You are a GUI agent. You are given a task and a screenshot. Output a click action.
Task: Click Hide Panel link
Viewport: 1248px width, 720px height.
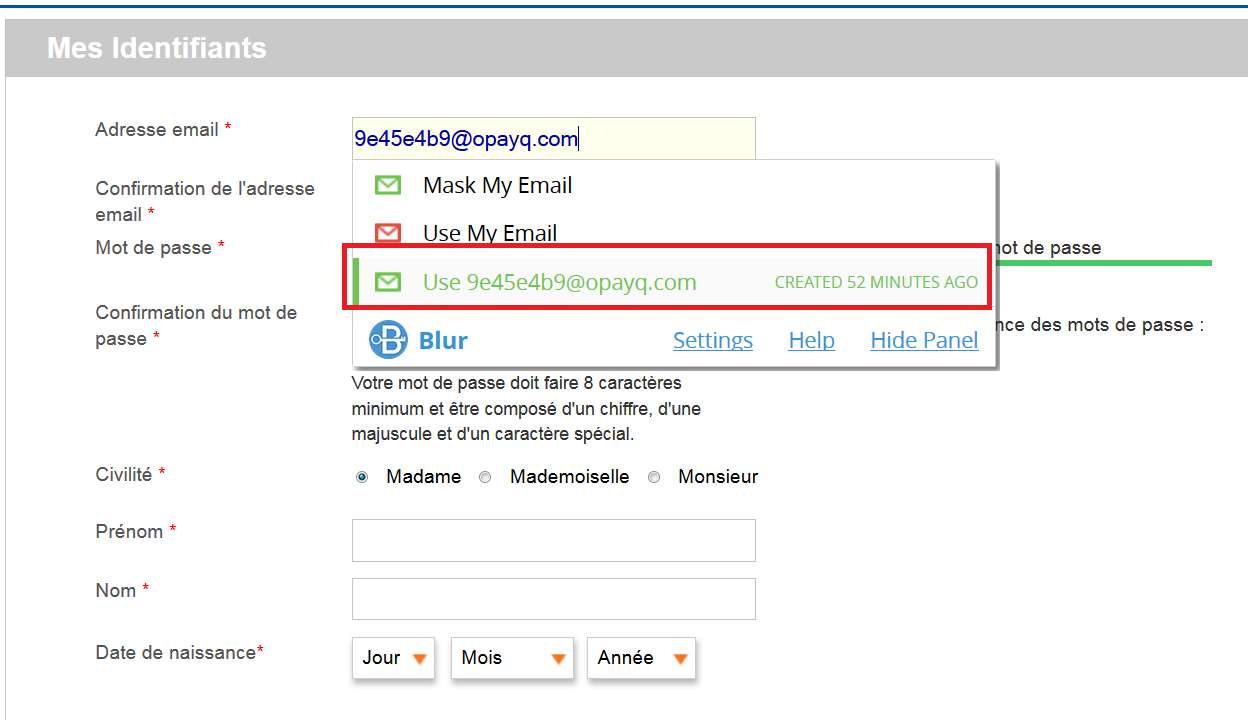[x=924, y=340]
